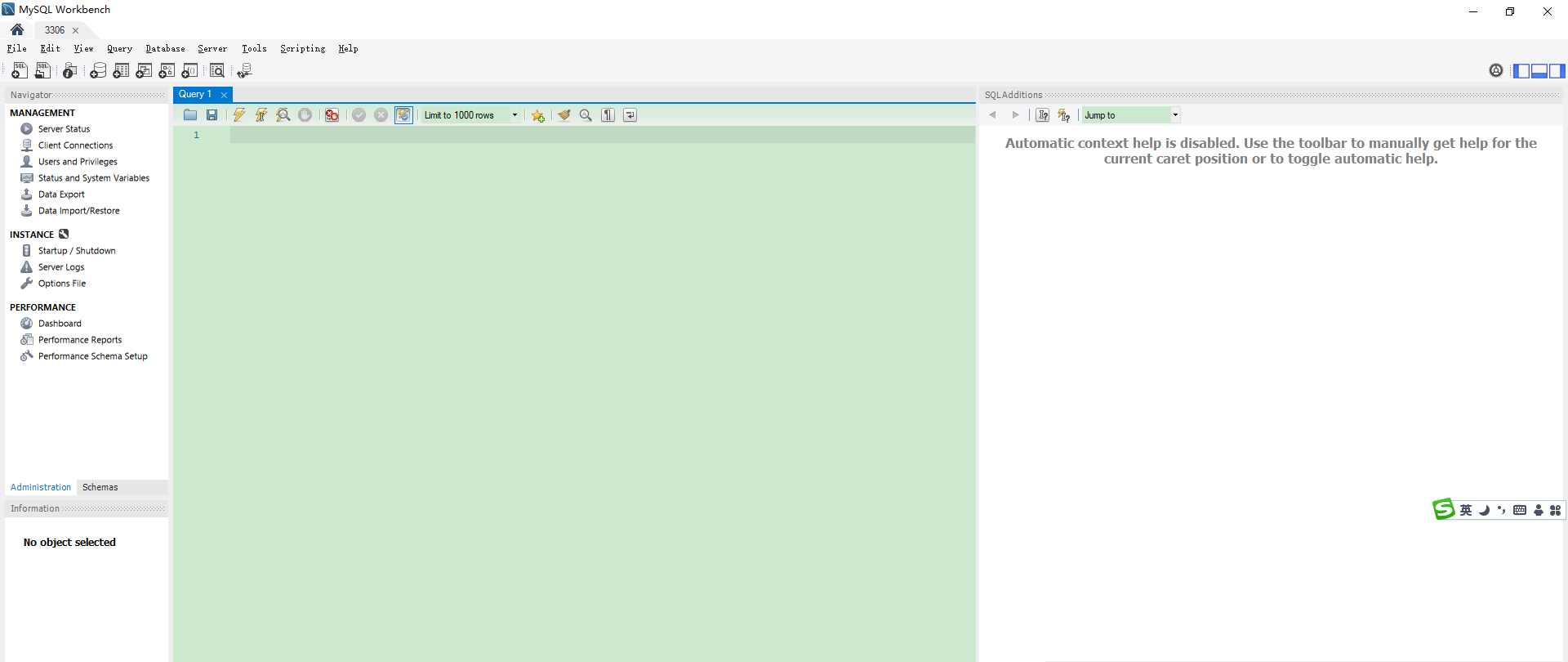Open a script file in the editor

[x=190, y=115]
